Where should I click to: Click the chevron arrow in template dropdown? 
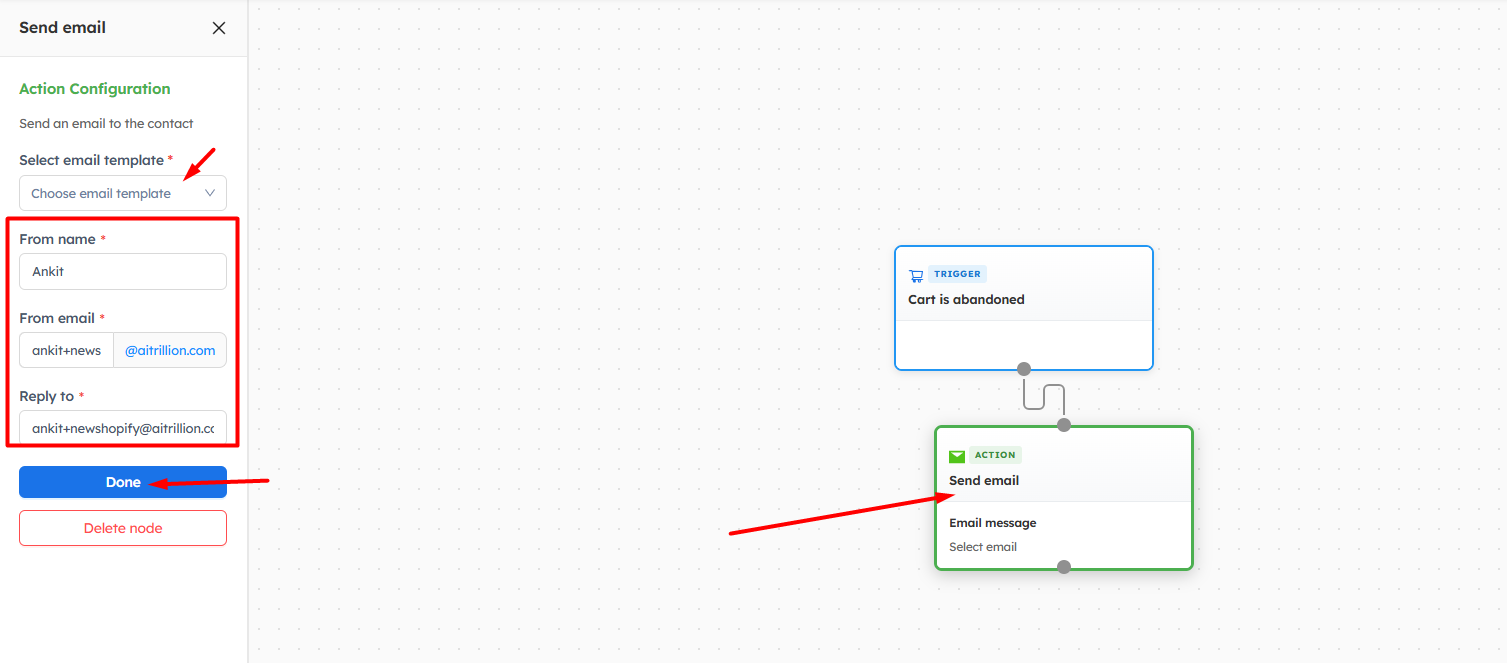(210, 193)
